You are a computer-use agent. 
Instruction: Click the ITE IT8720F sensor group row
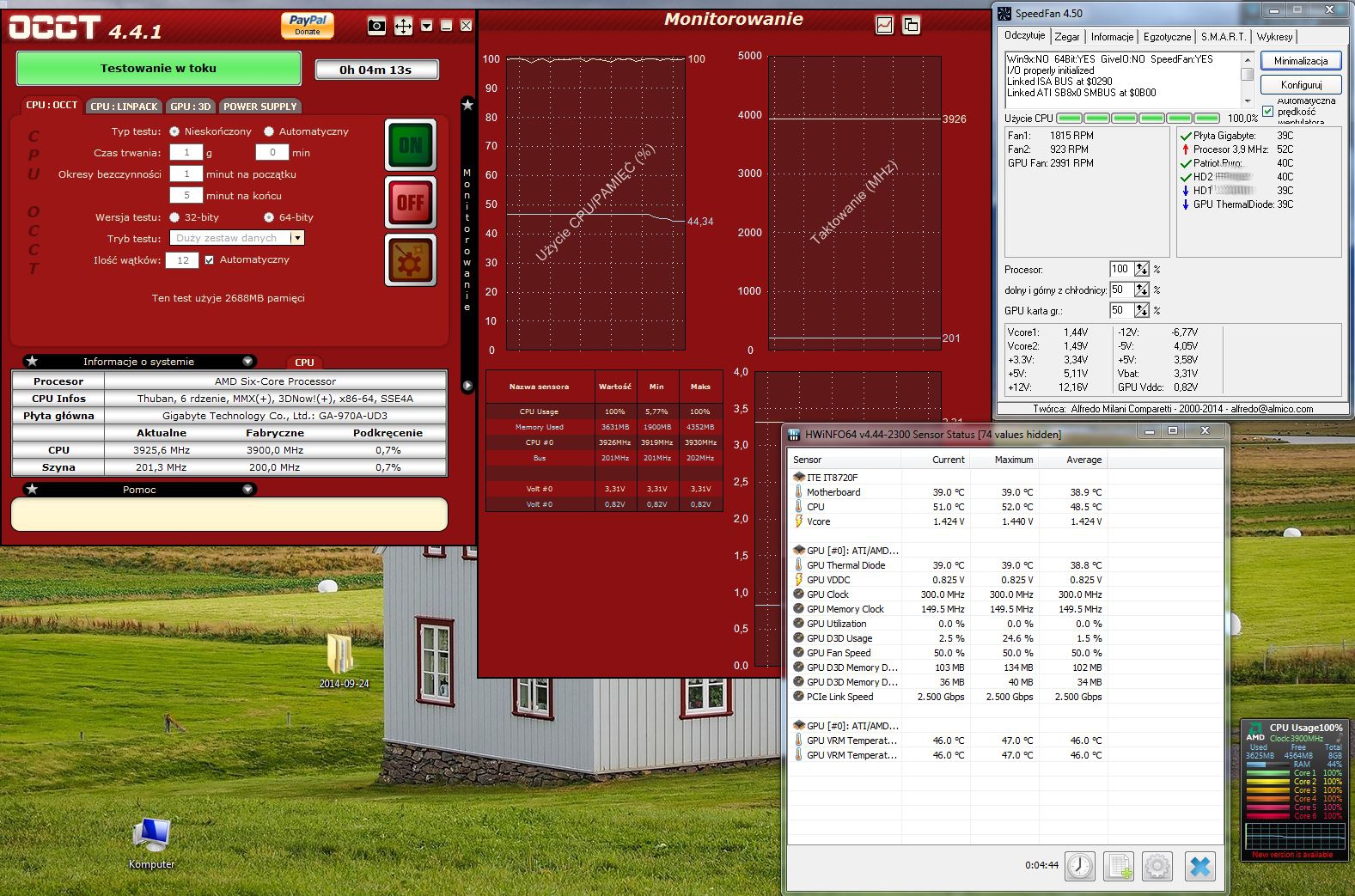pyautogui.click(x=948, y=478)
